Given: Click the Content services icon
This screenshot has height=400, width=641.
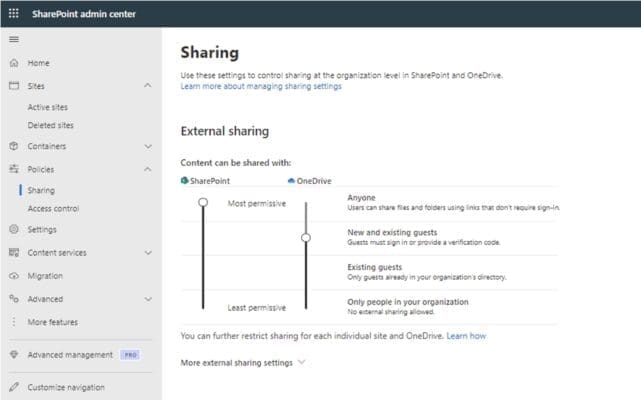Looking at the screenshot, I should (14, 252).
